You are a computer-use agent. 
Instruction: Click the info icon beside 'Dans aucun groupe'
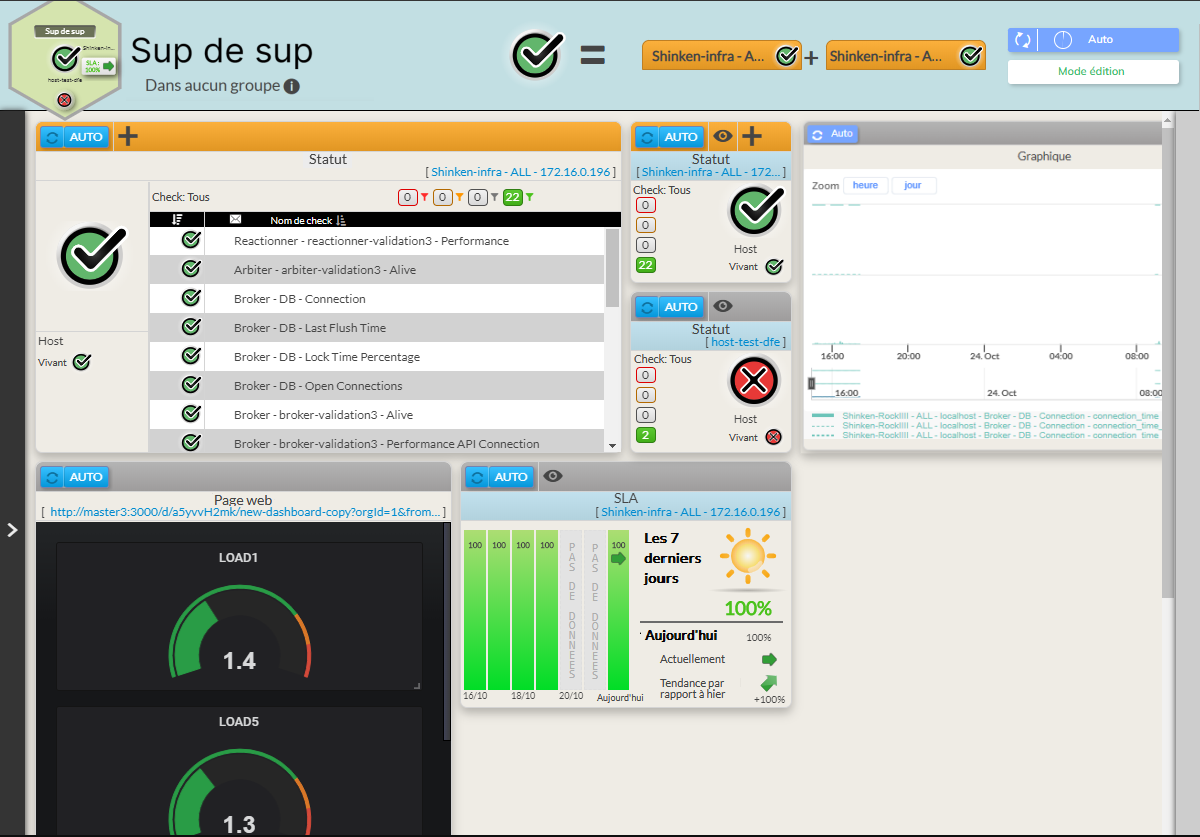292,86
